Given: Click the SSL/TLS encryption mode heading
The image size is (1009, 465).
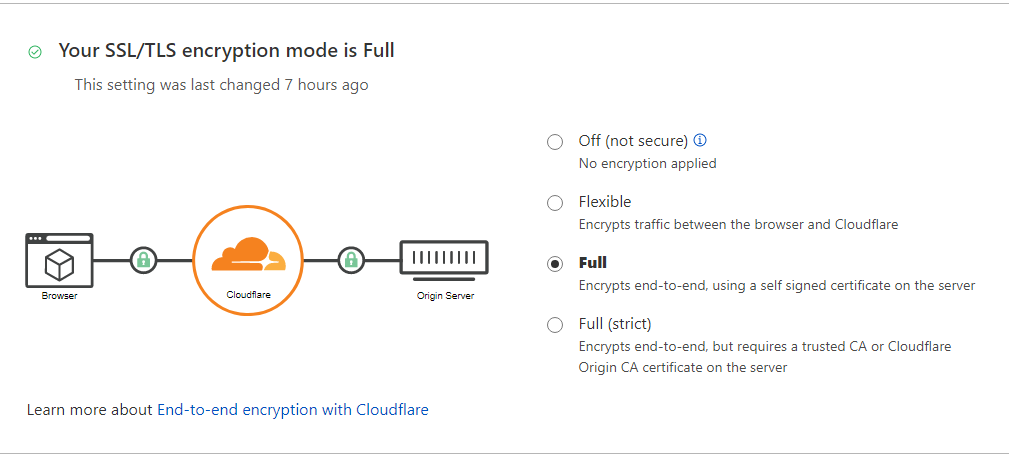Looking at the screenshot, I should point(227,50).
